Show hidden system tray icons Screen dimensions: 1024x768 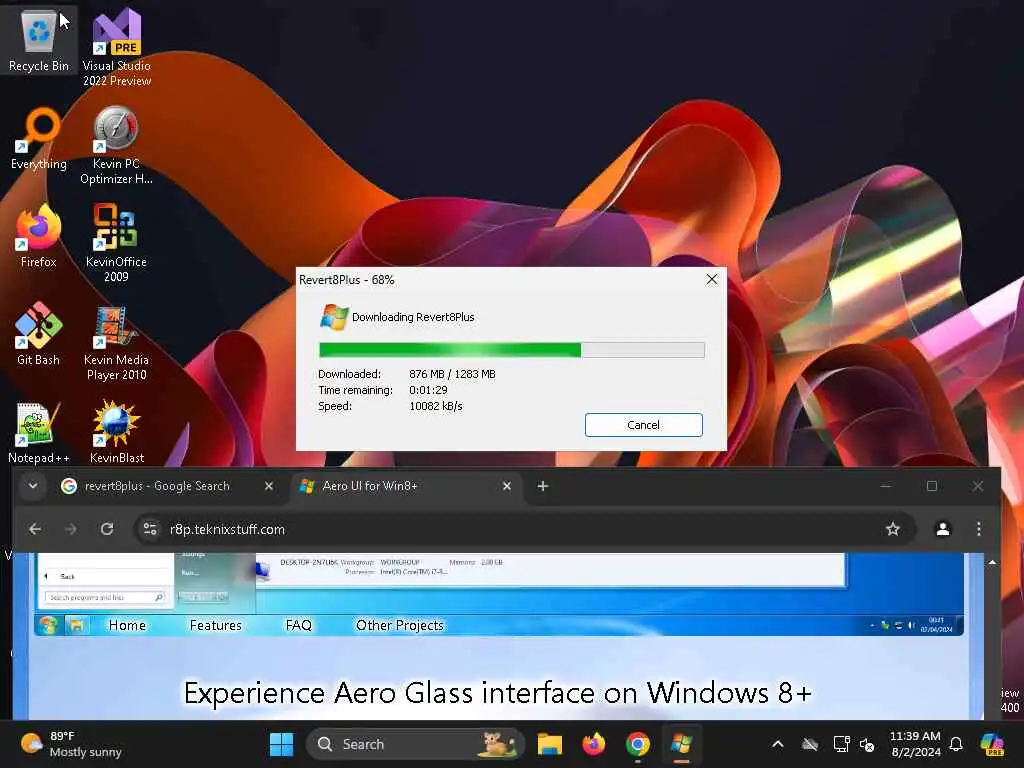(x=778, y=744)
